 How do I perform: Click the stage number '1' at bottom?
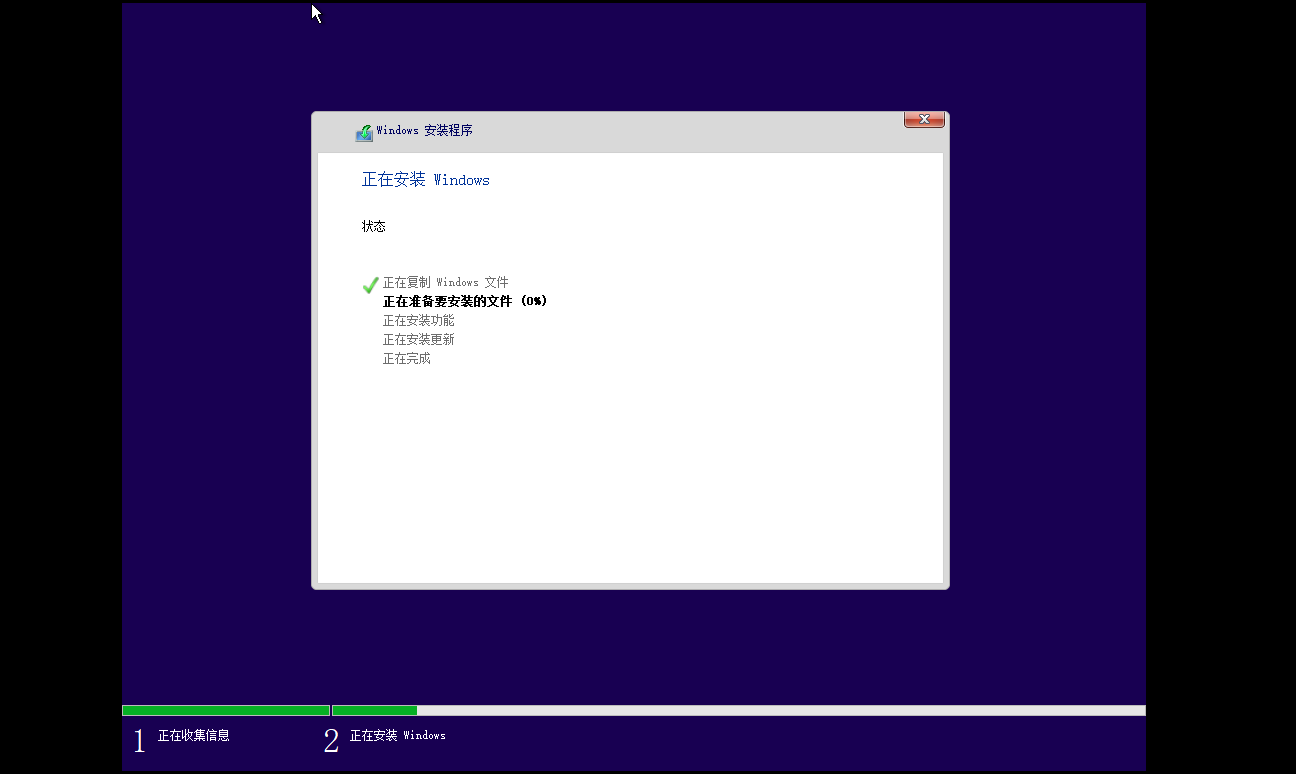(x=139, y=740)
